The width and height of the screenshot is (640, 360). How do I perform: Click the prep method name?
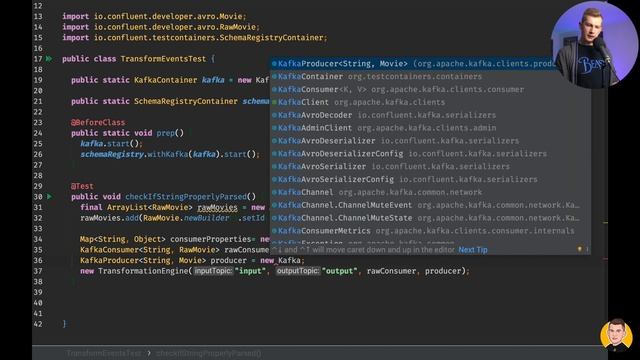(166, 133)
